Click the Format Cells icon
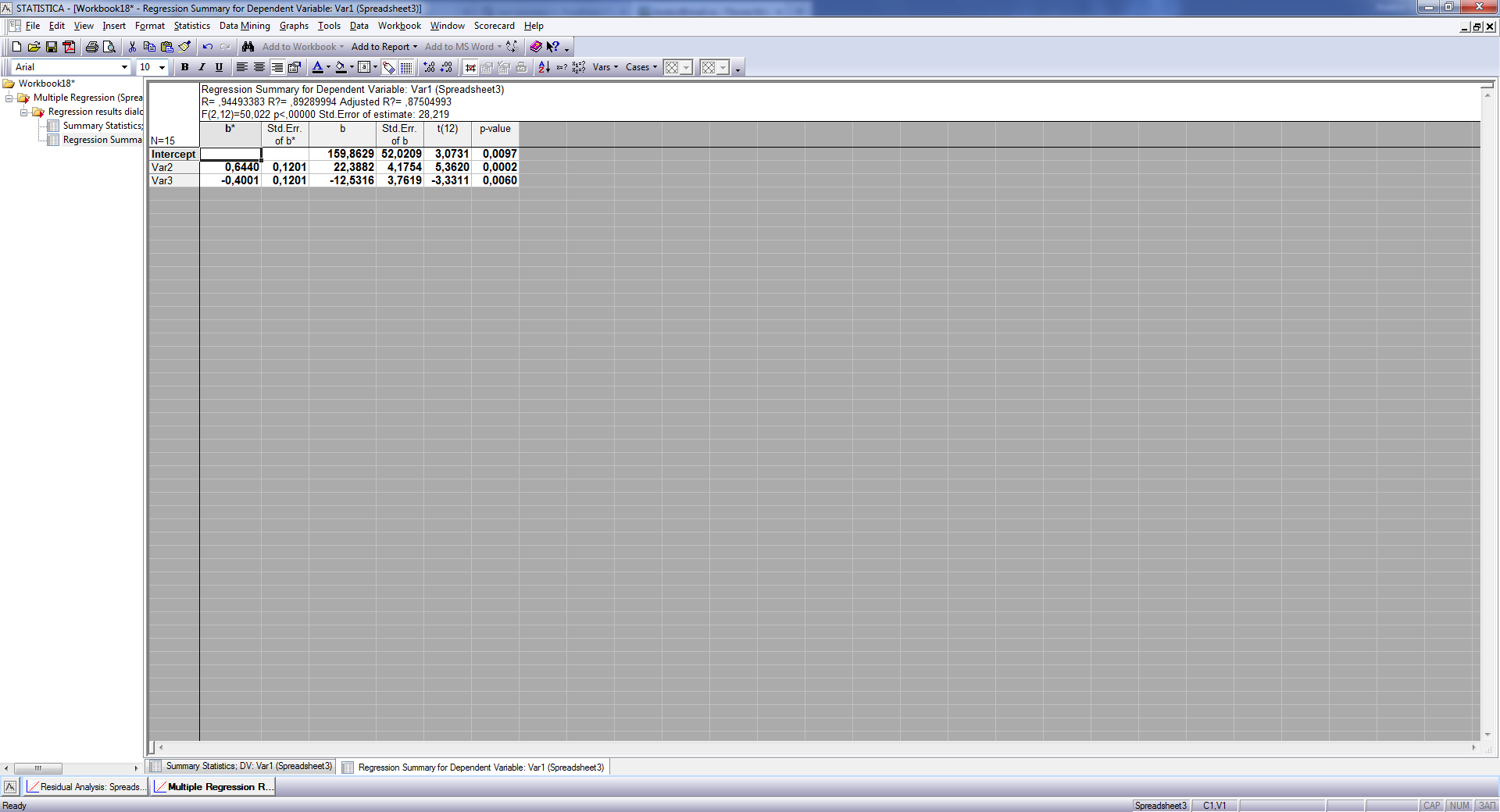The image size is (1500, 812). click(x=295, y=67)
